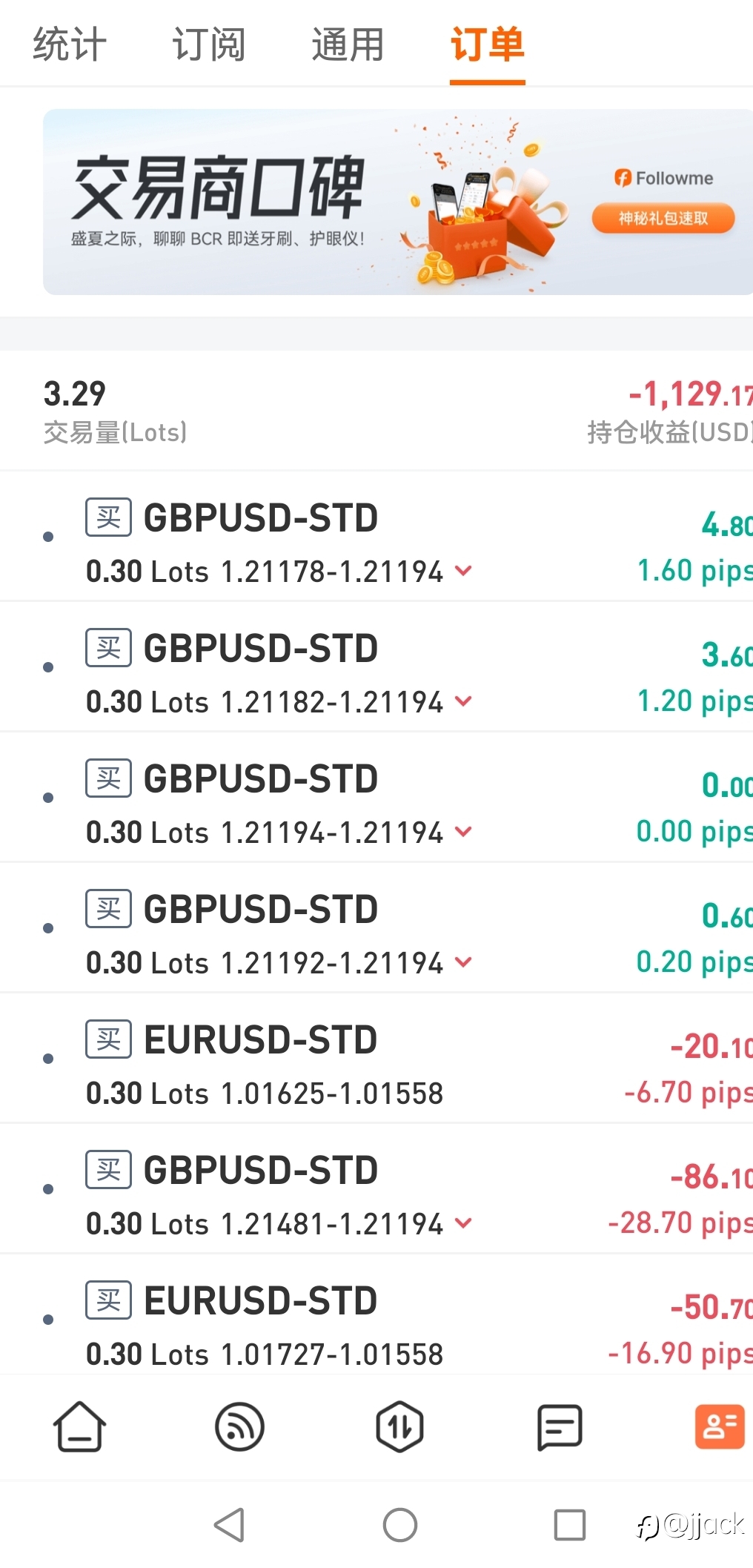Viewport: 753px width, 1568px height.
Task: Expand the 1.21192-1.21194 GBPUSD order chevron
Action: 464,962
